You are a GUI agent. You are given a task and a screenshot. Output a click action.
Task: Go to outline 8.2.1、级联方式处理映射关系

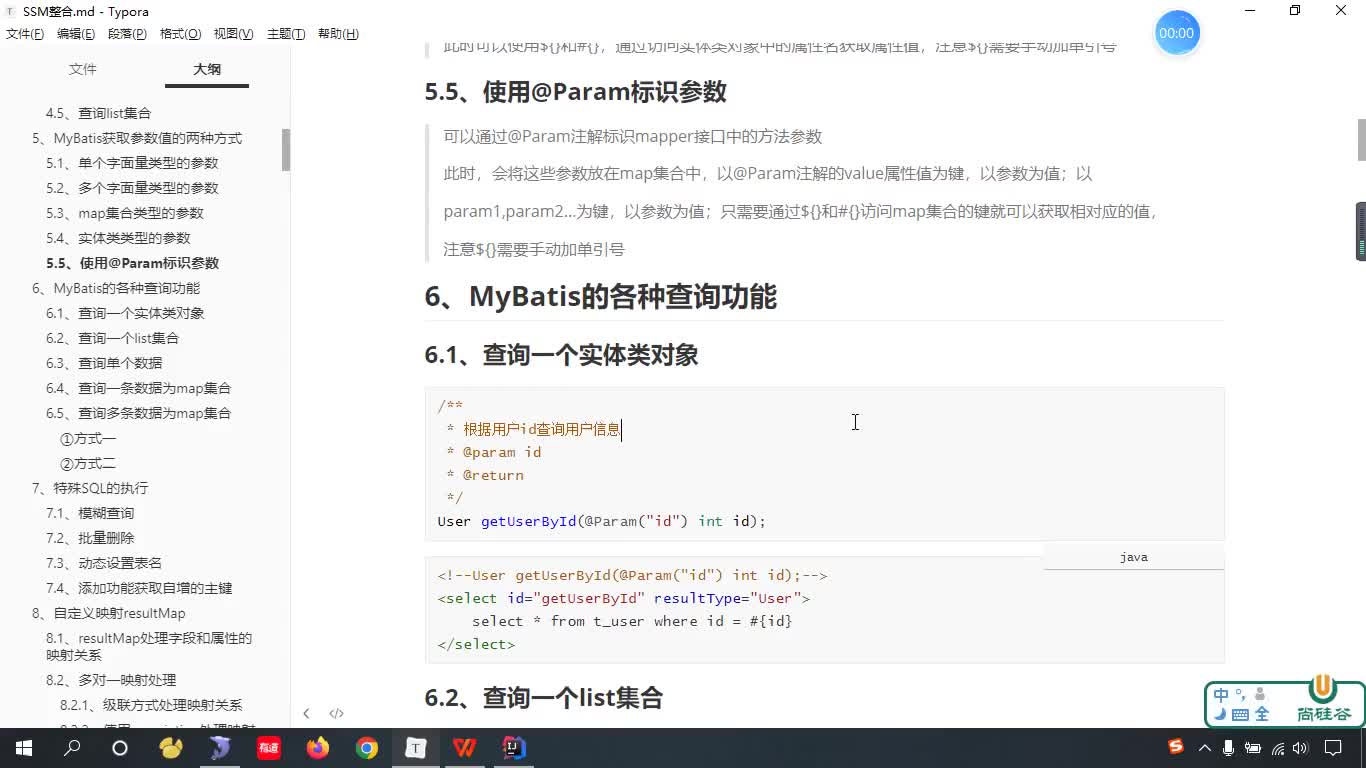pyautogui.click(x=151, y=705)
